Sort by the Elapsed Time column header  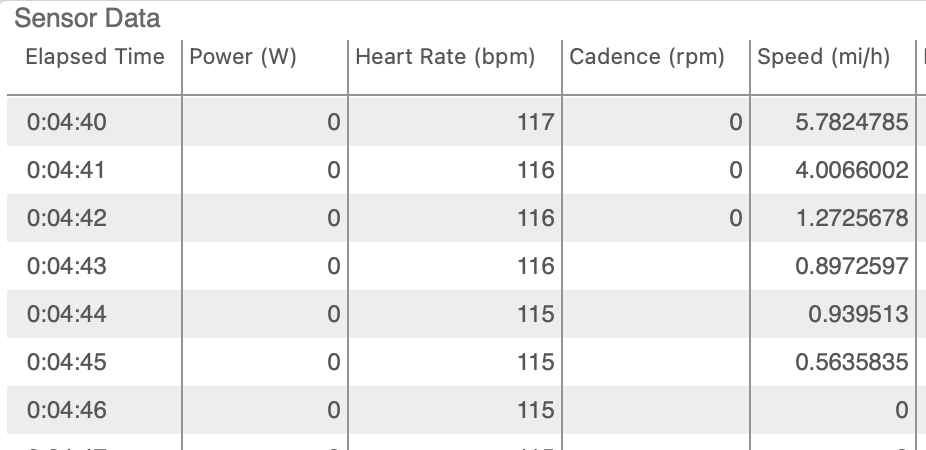point(94,57)
